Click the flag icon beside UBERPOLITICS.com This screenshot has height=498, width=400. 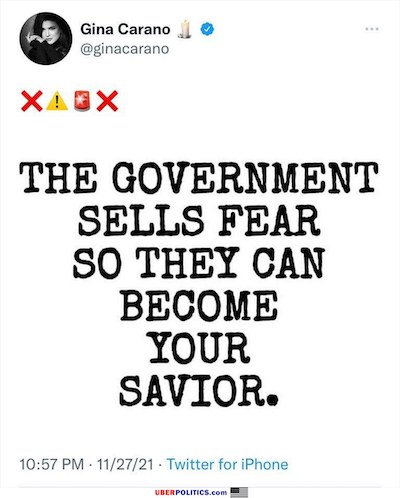coord(239,492)
